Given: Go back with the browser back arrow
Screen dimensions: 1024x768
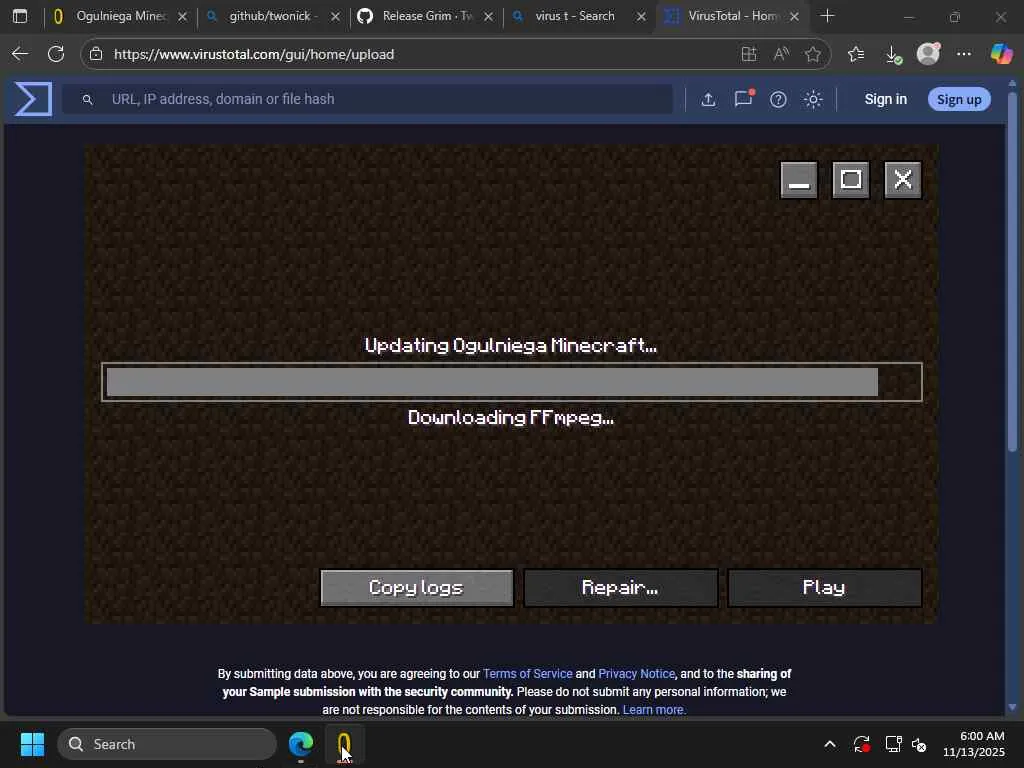Looking at the screenshot, I should click(20, 54).
